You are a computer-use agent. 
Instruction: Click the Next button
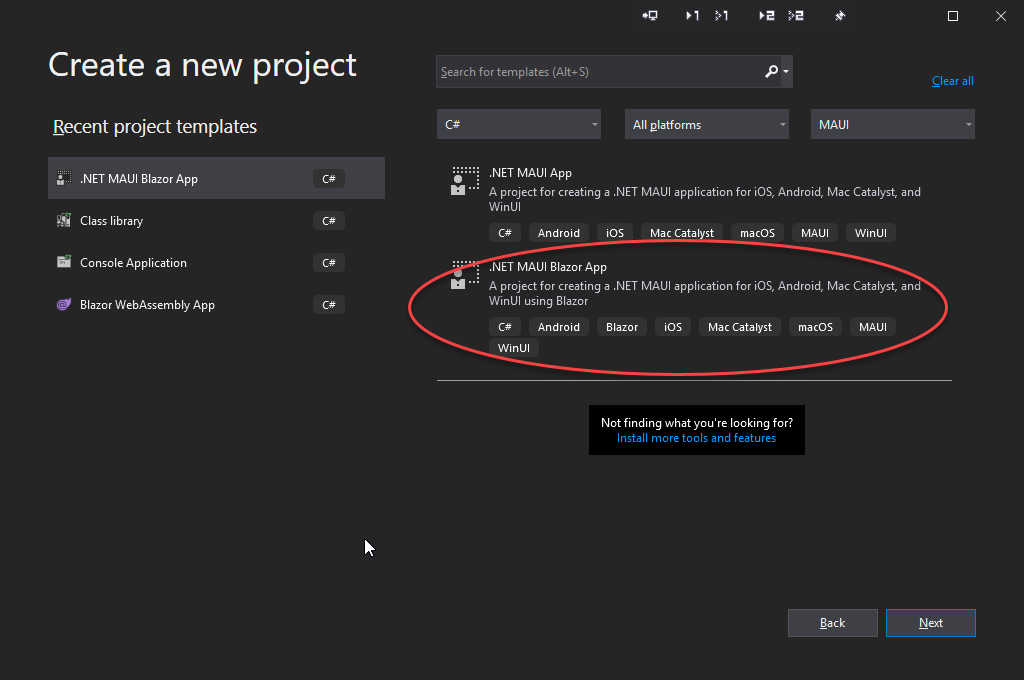tap(931, 623)
